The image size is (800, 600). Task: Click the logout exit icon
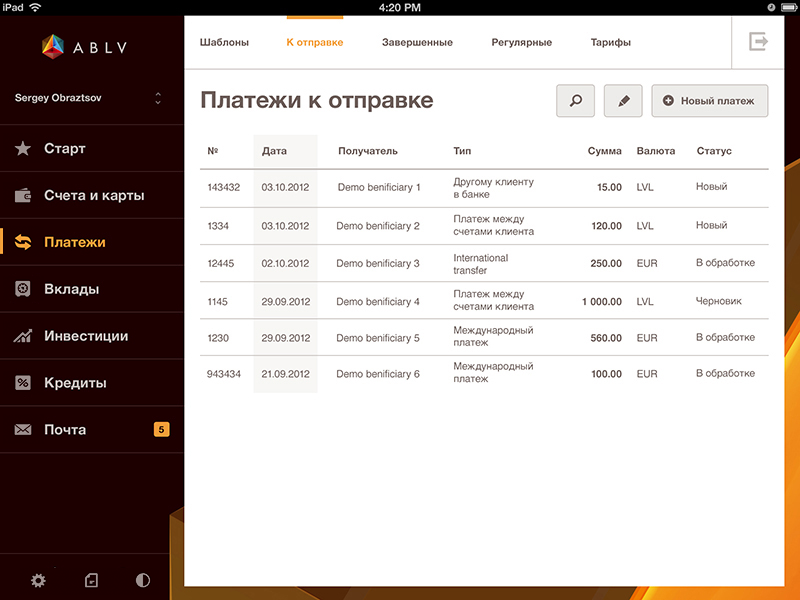click(x=758, y=41)
